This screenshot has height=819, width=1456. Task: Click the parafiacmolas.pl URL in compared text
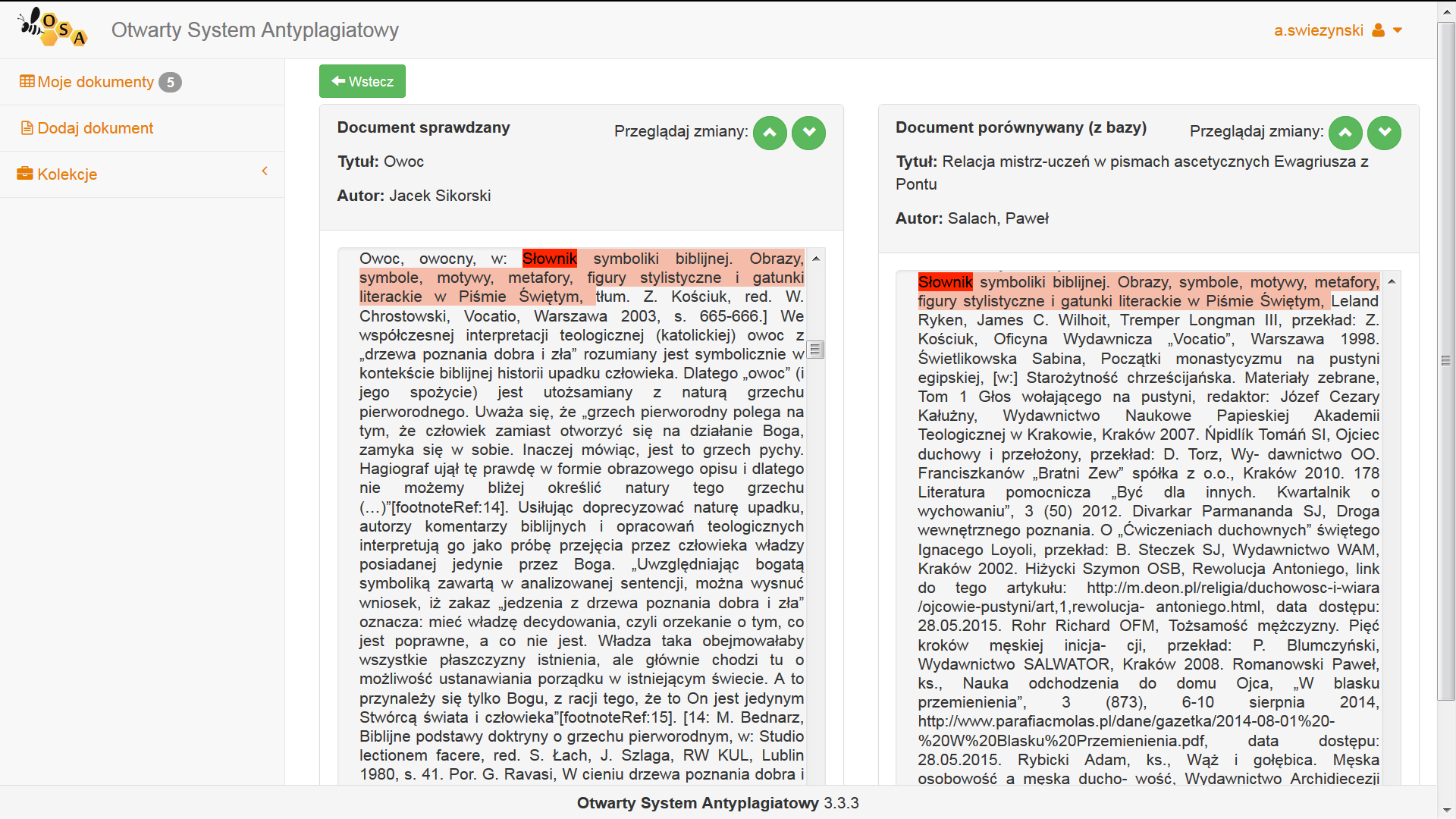[x=1126, y=731]
